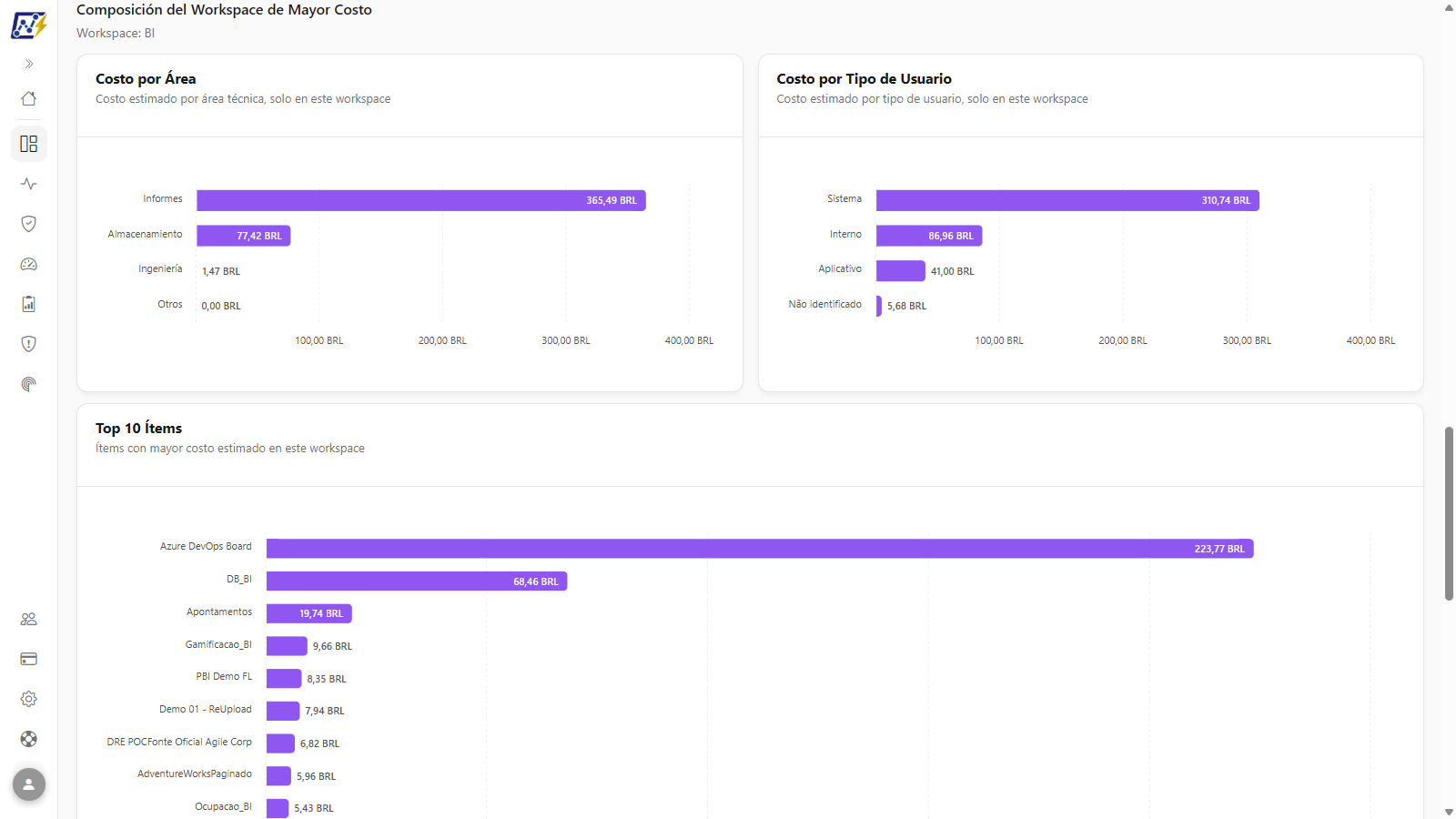This screenshot has height=819, width=1456.
Task: Select the DB_BI 68,46 BRL bar
Action: 417,581
